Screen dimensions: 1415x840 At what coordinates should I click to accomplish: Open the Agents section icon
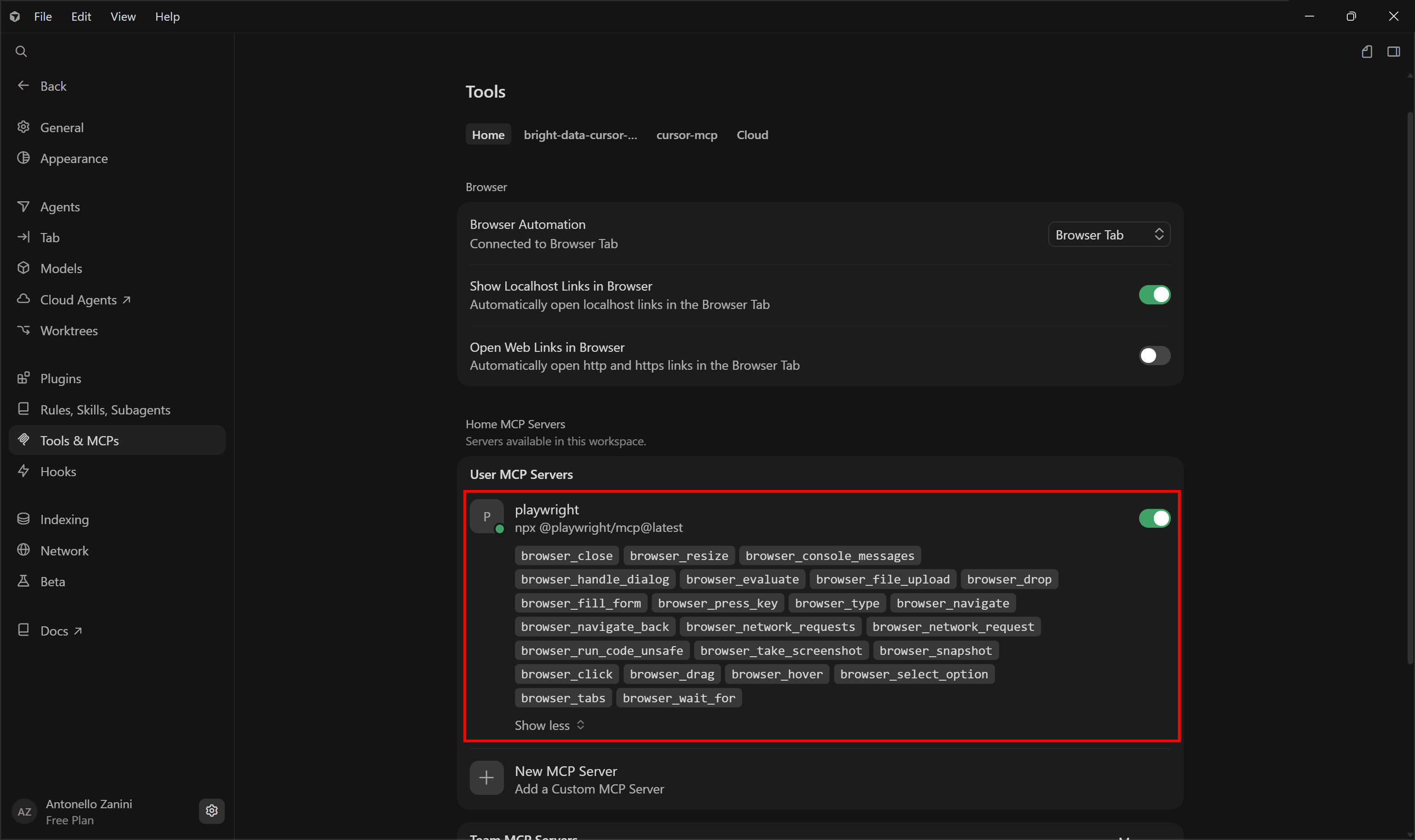23,206
